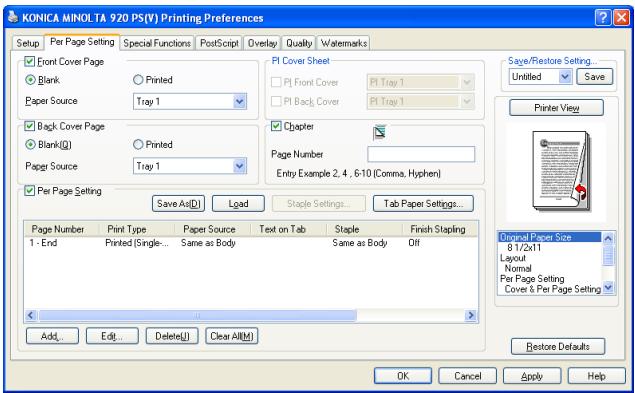635x393 pixels.
Task: Open PI Back Cover tray dropdown
Action: [x=420, y=101]
